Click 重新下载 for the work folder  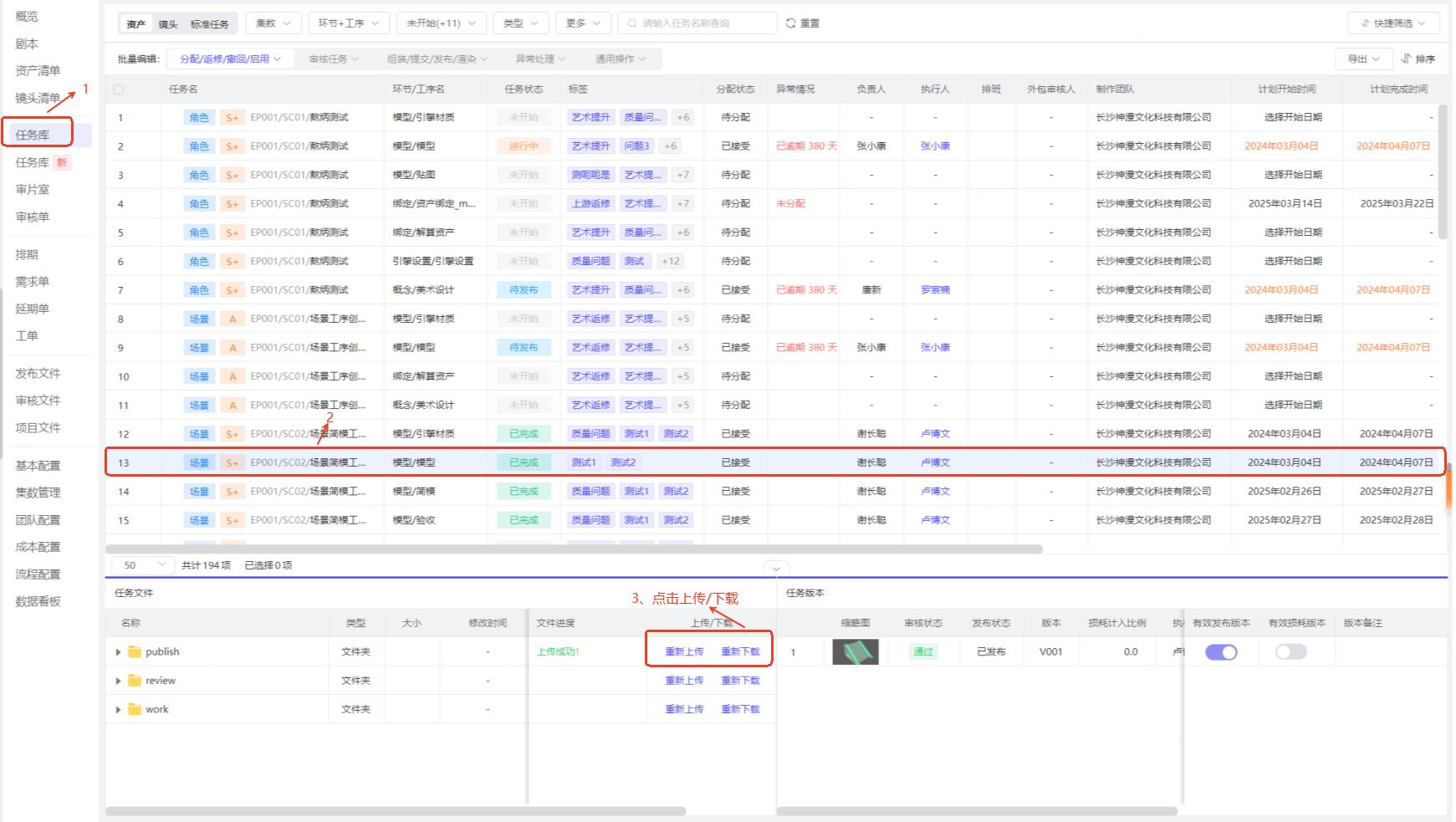(740, 709)
